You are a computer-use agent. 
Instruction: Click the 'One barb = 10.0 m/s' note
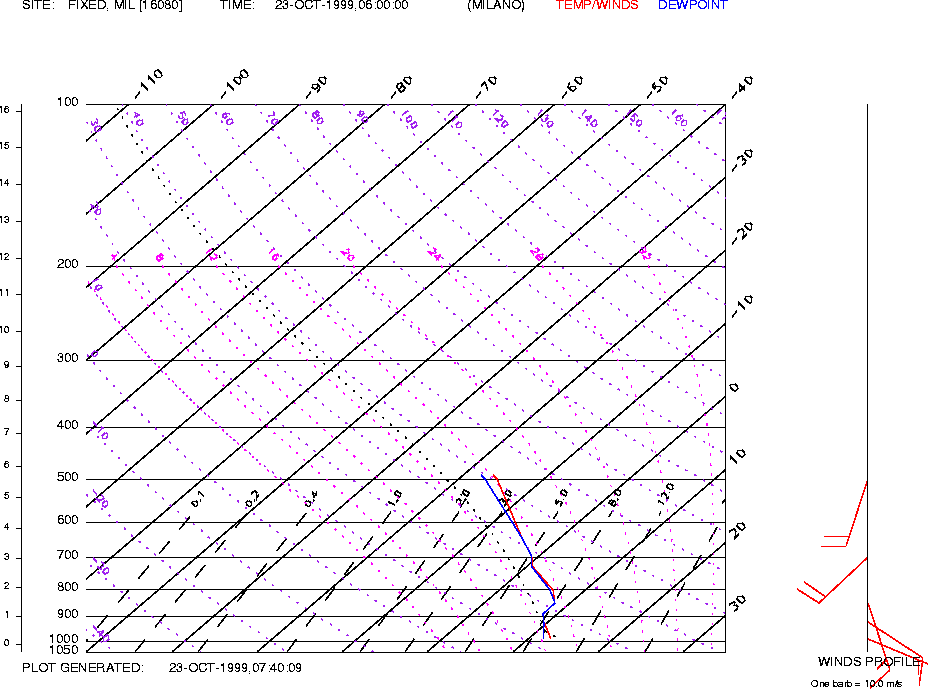(x=856, y=683)
